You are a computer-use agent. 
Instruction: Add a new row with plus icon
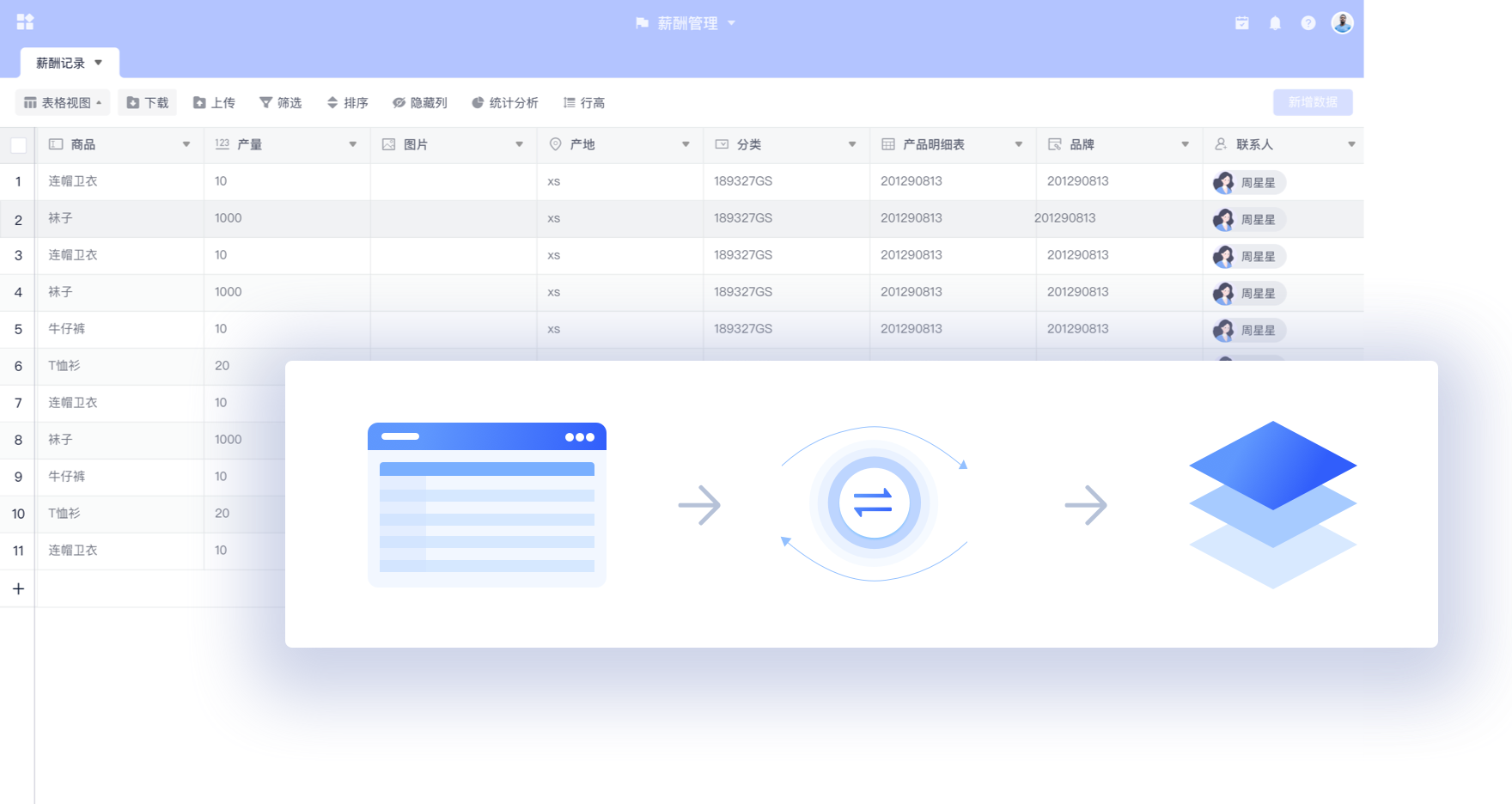pos(18,588)
